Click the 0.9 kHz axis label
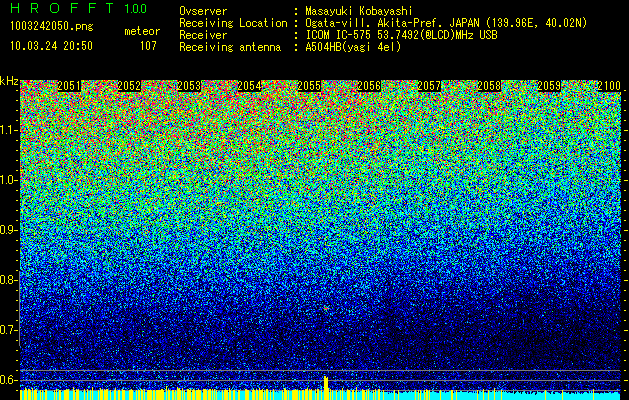The height and width of the screenshot is (400, 629). click(8, 230)
